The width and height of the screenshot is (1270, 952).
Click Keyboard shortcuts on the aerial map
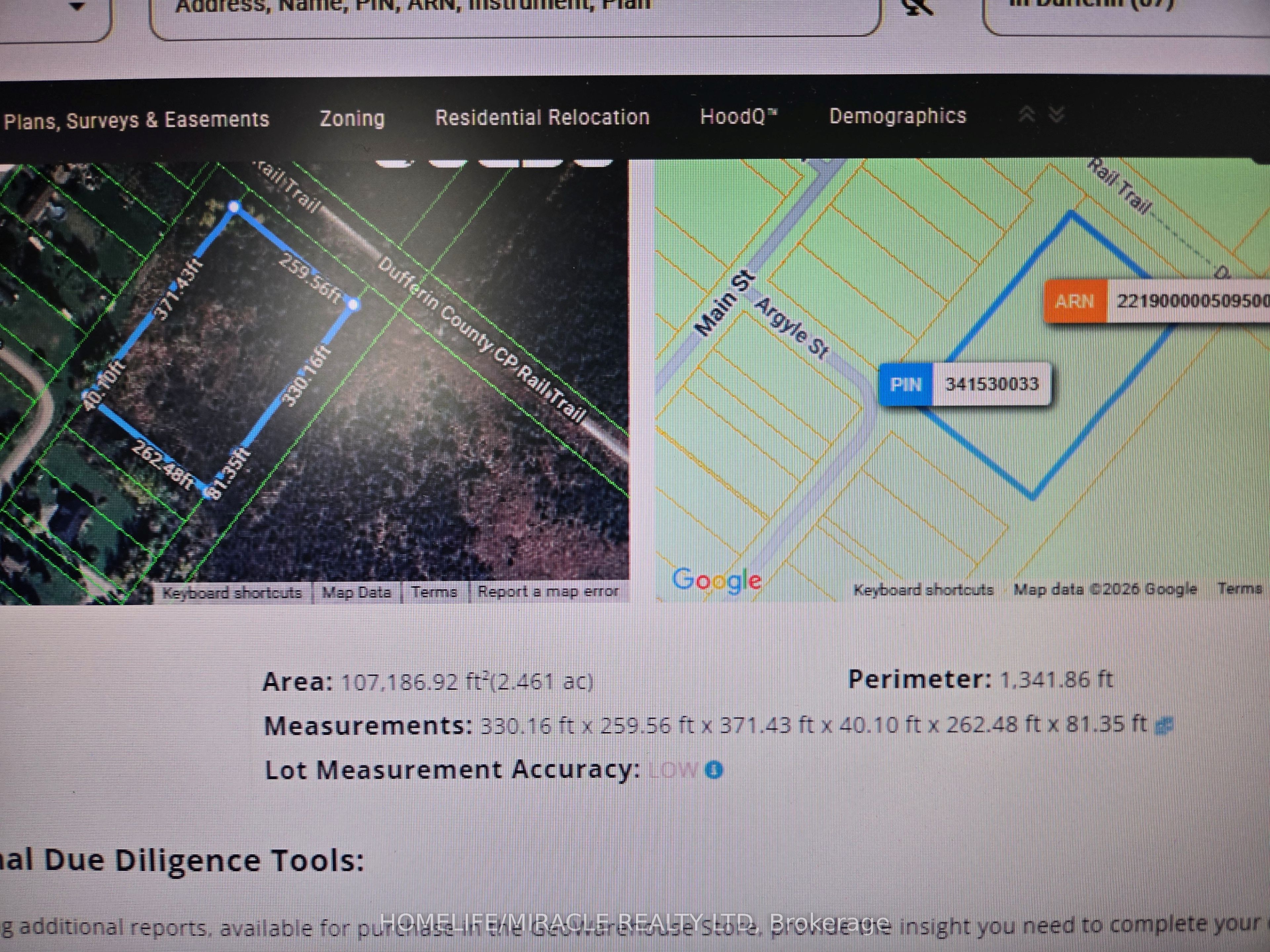tap(232, 592)
